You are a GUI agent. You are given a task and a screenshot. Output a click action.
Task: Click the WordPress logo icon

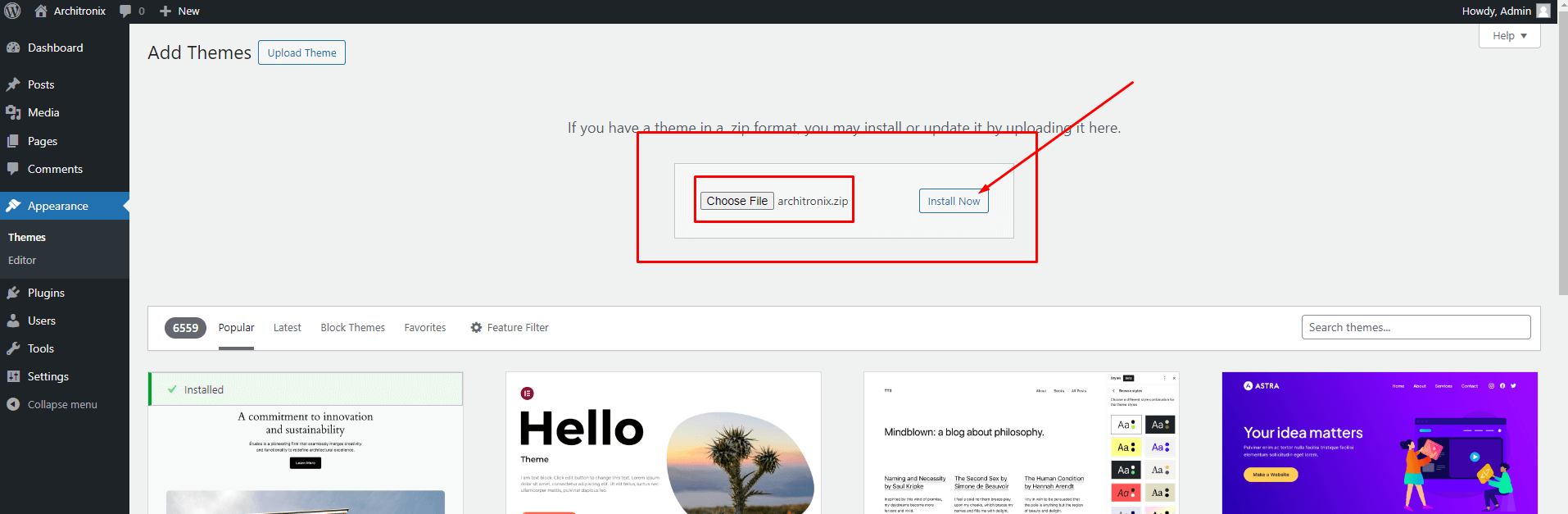coord(13,11)
